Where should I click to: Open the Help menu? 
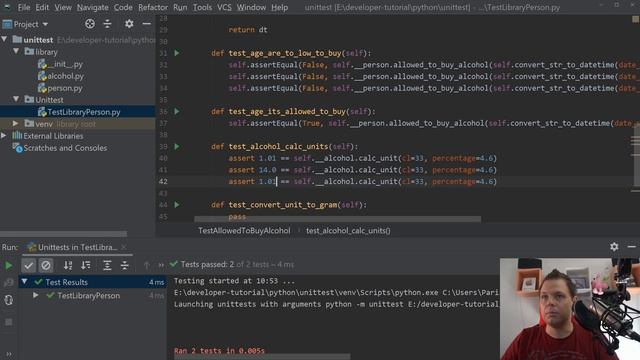280,7
